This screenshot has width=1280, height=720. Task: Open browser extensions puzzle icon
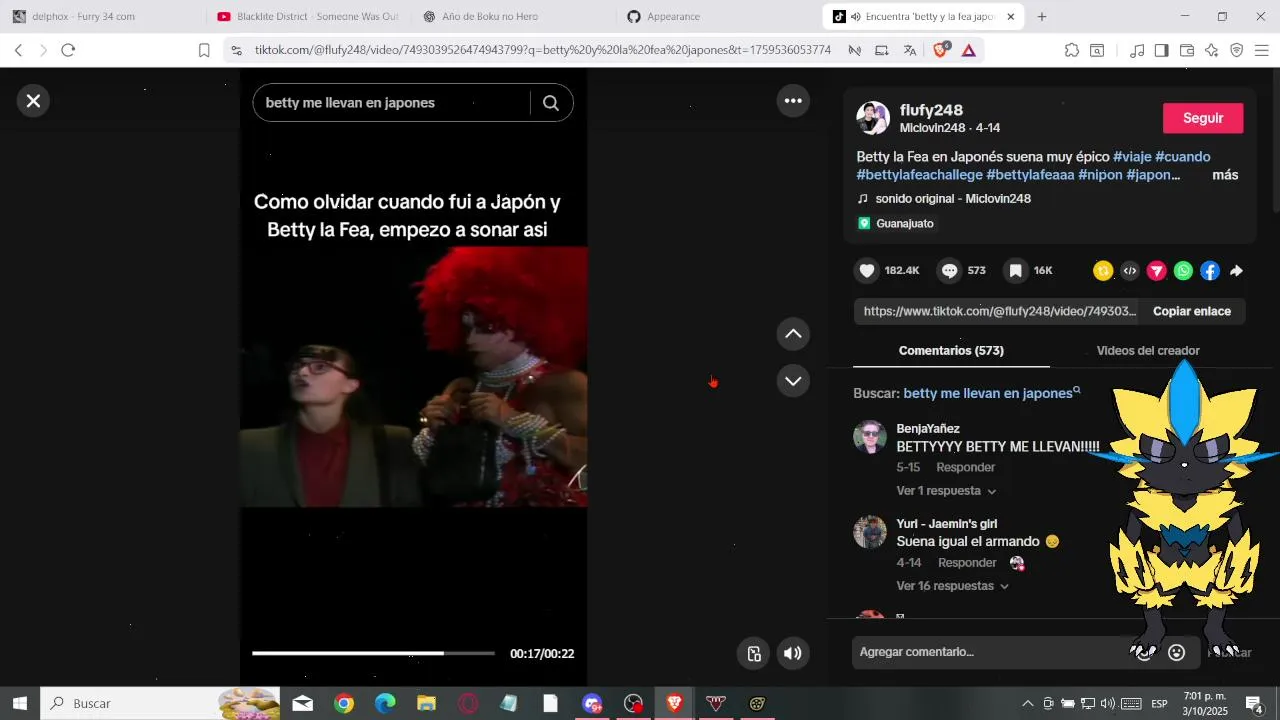[x=1072, y=50]
